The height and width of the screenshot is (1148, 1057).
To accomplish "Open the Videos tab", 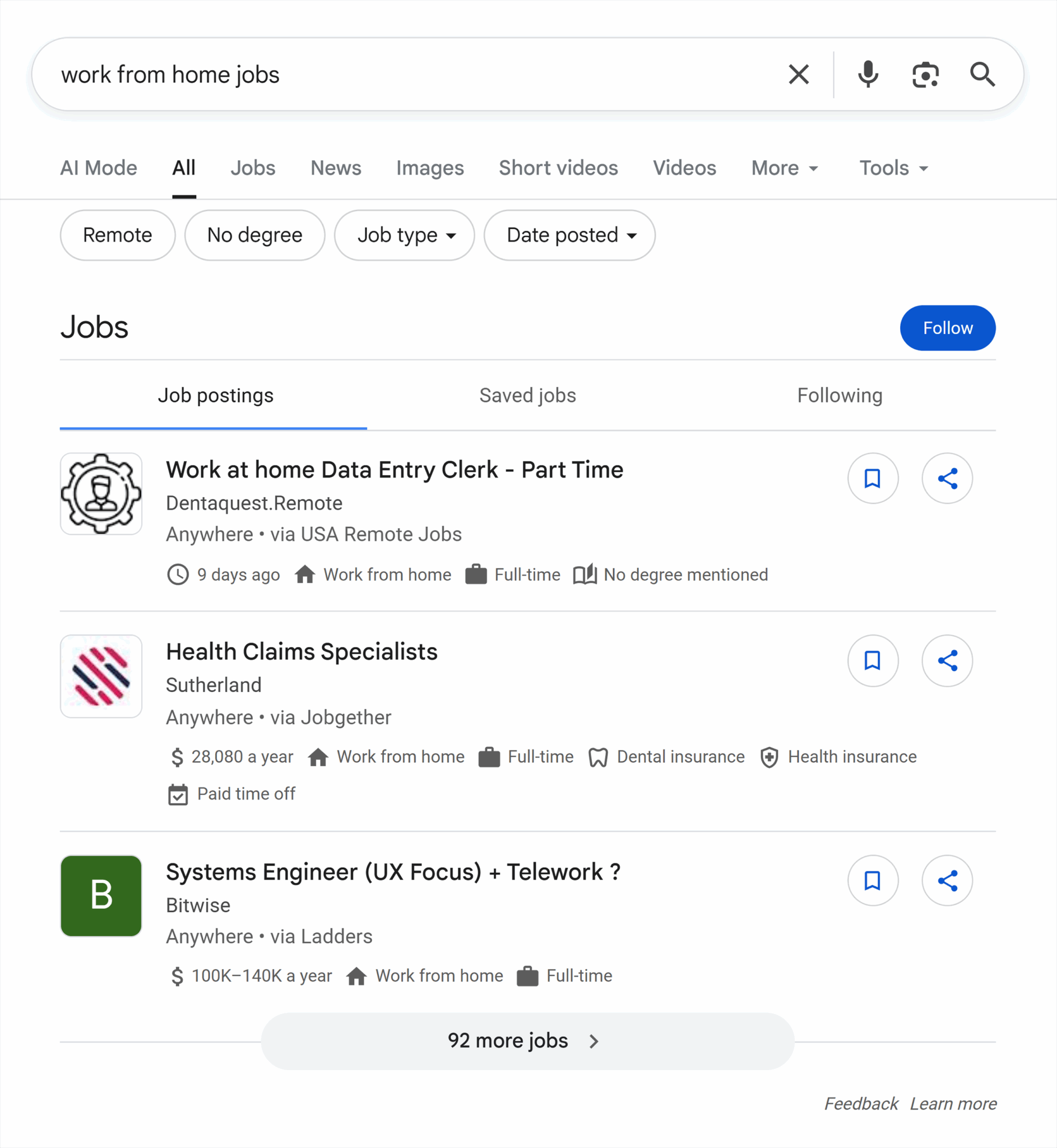I will pyautogui.click(x=685, y=168).
